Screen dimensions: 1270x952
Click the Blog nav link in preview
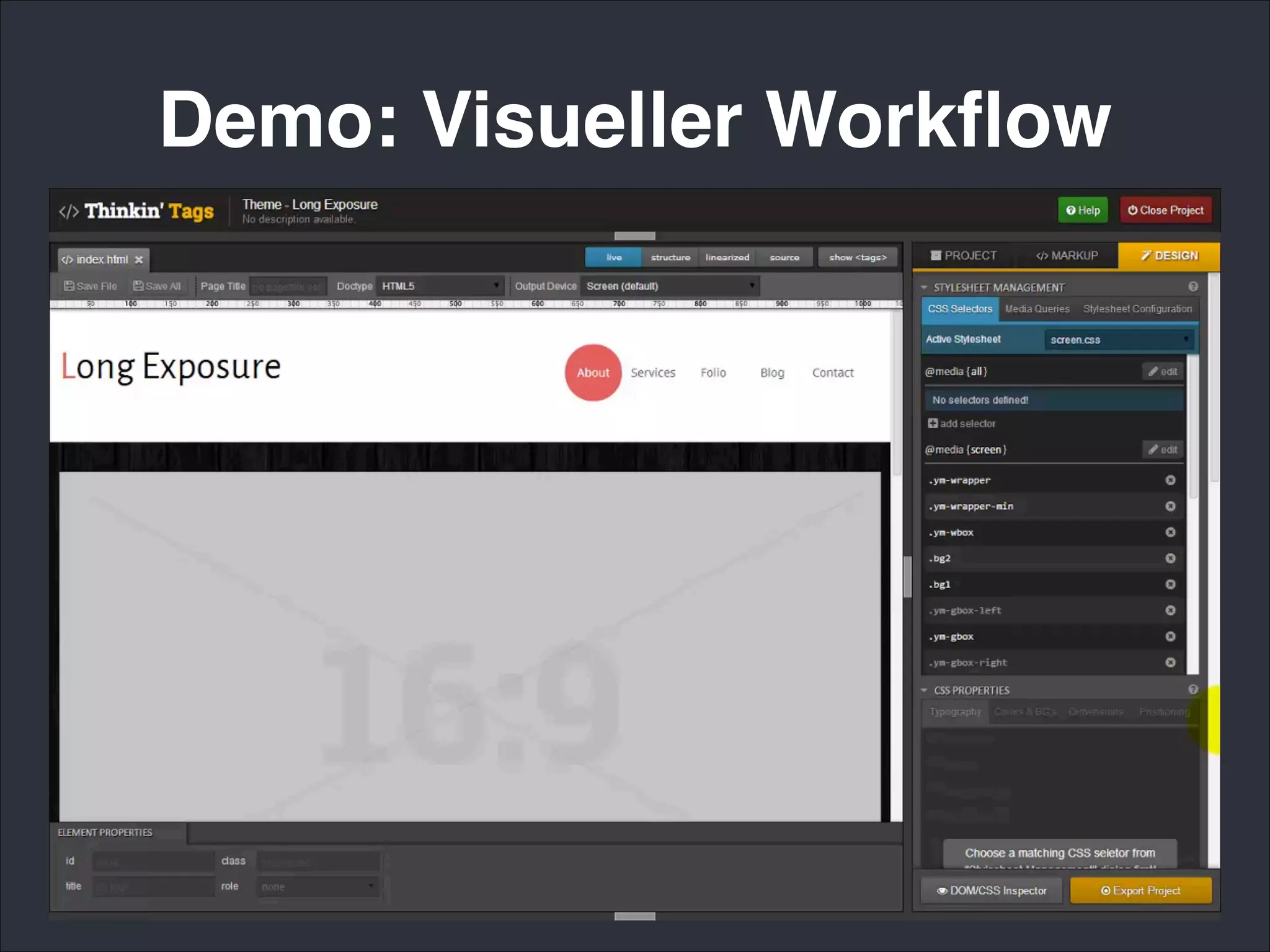772,372
